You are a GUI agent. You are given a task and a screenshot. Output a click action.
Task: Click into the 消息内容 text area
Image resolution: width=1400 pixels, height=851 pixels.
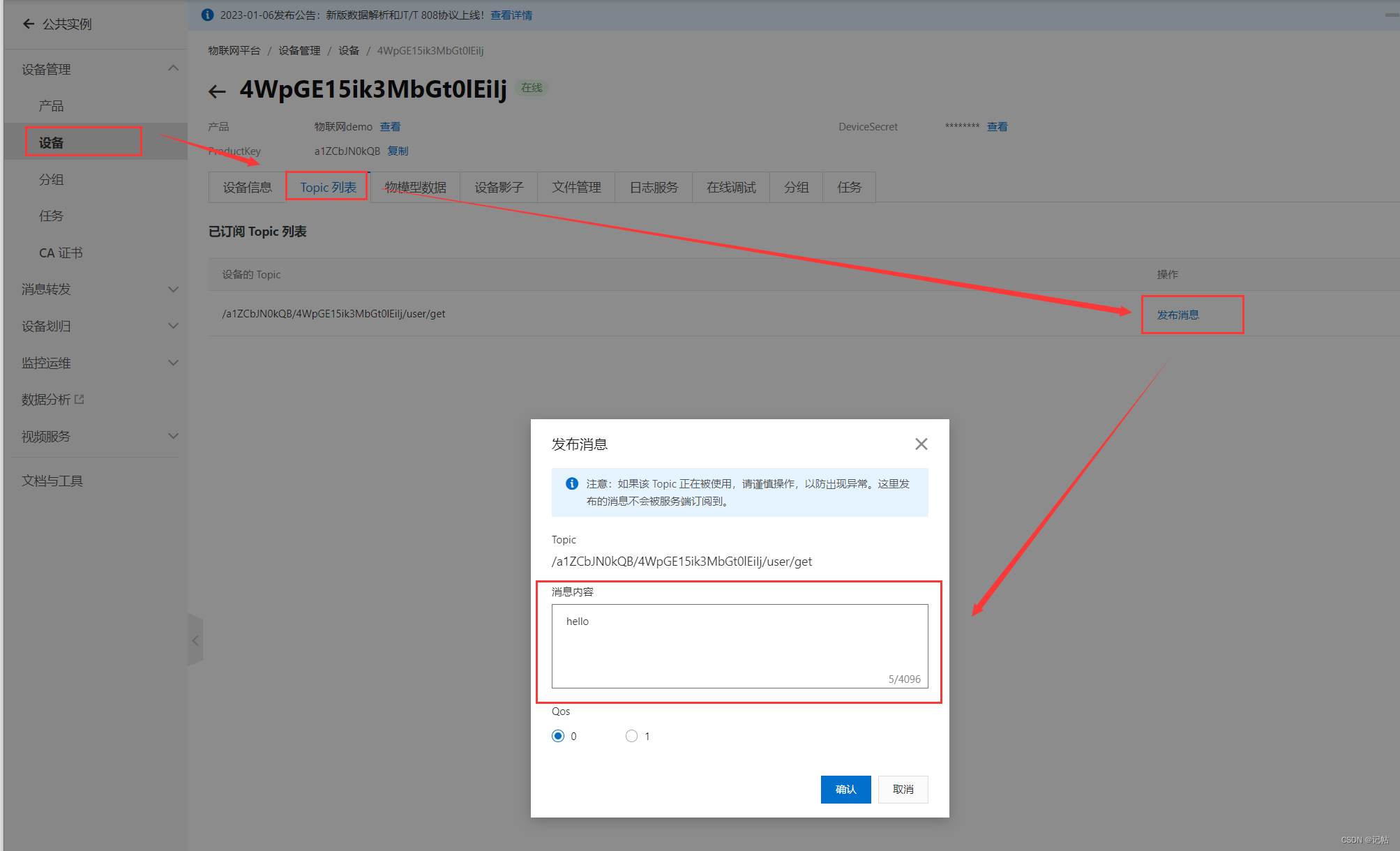click(739, 645)
